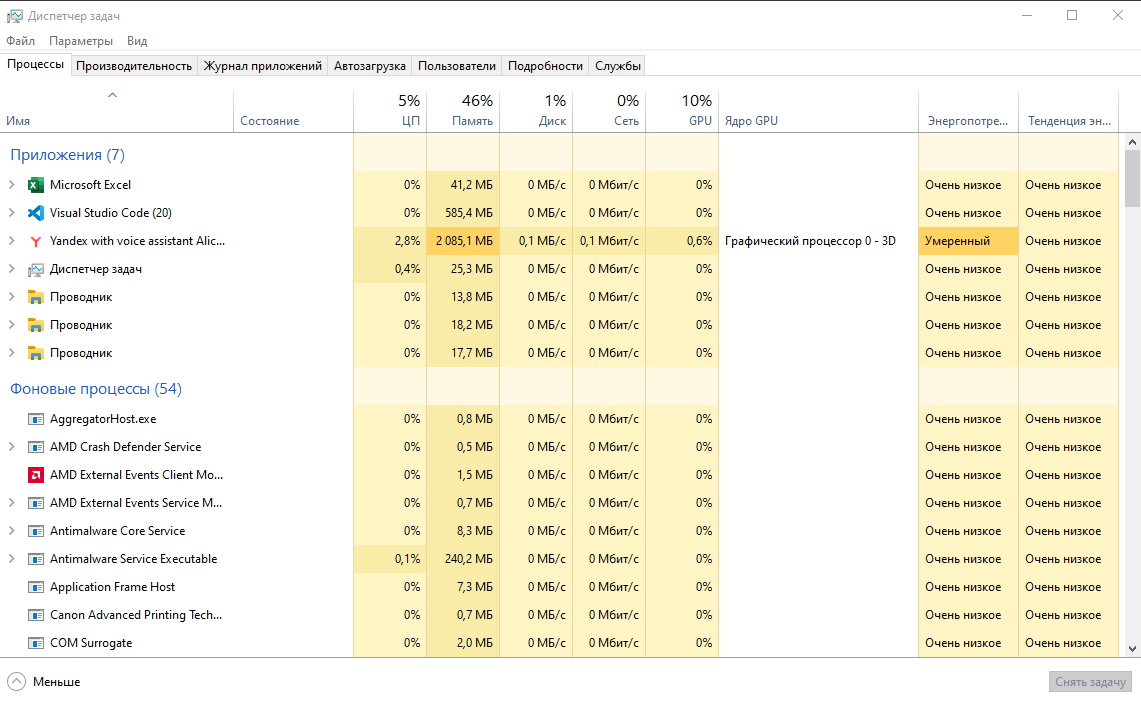The height and width of the screenshot is (706, 1141).
Task: Click the Yandex browser icon
Action: (36, 241)
